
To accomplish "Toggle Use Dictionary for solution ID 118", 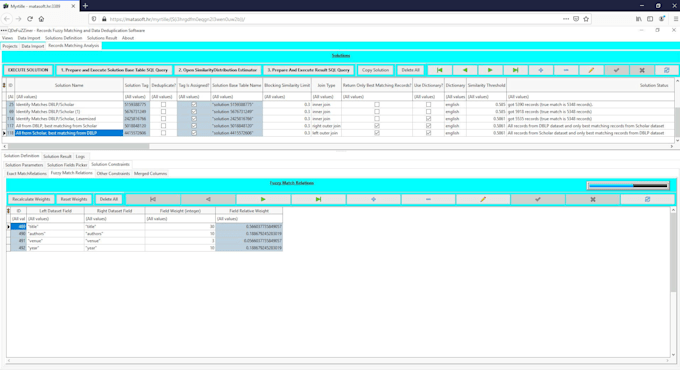I will tap(428, 133).
